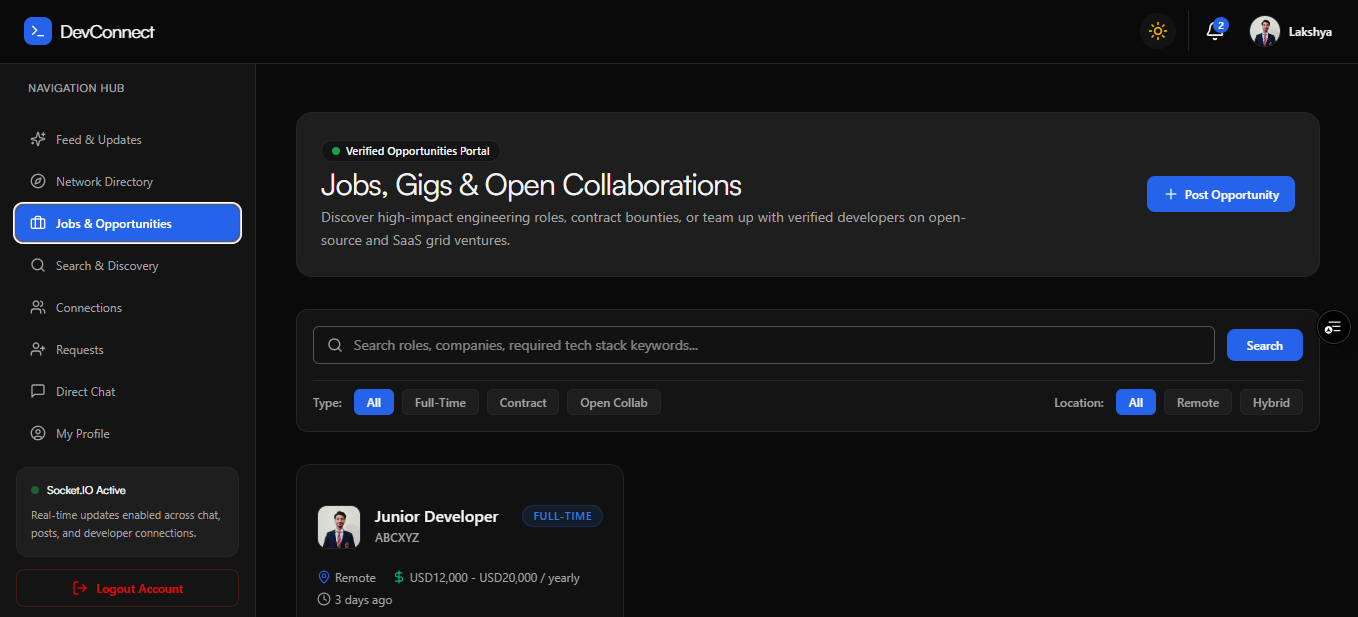Viewport: 1358px width, 617px height.
Task: Open Junior Developer job title
Action: [x=436, y=517]
